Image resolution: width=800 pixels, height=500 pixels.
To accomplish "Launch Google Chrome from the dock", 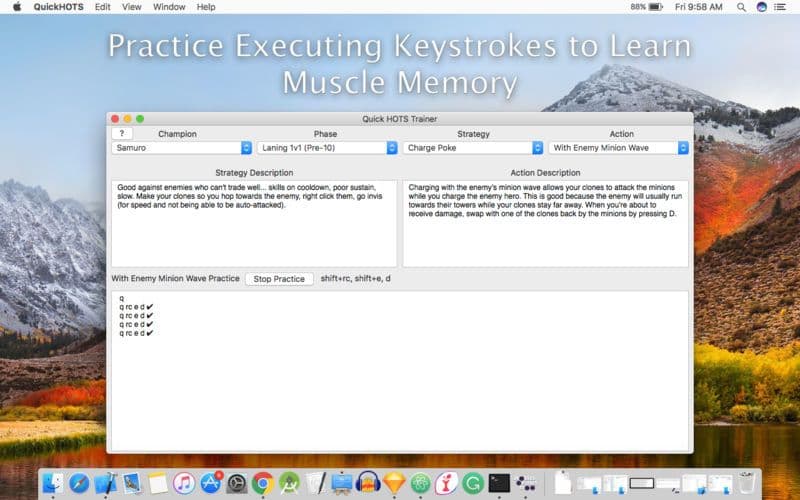I will pyautogui.click(x=263, y=483).
